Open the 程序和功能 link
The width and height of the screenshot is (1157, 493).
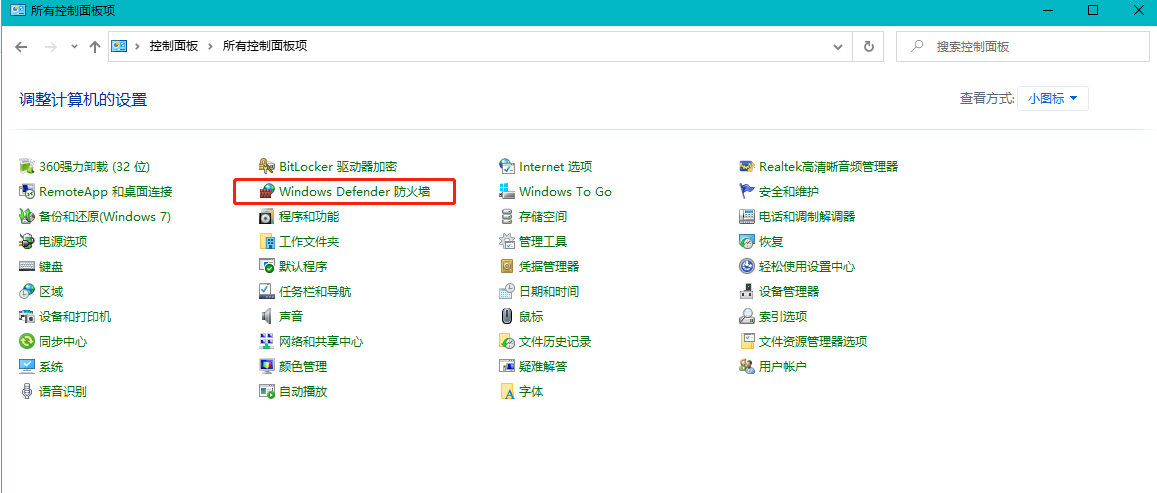click(308, 216)
